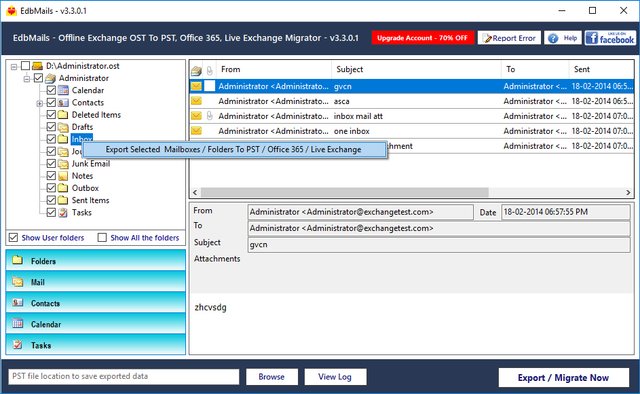Select the Inbox folder in tree
The width and height of the screenshot is (640, 394).
(x=82, y=139)
